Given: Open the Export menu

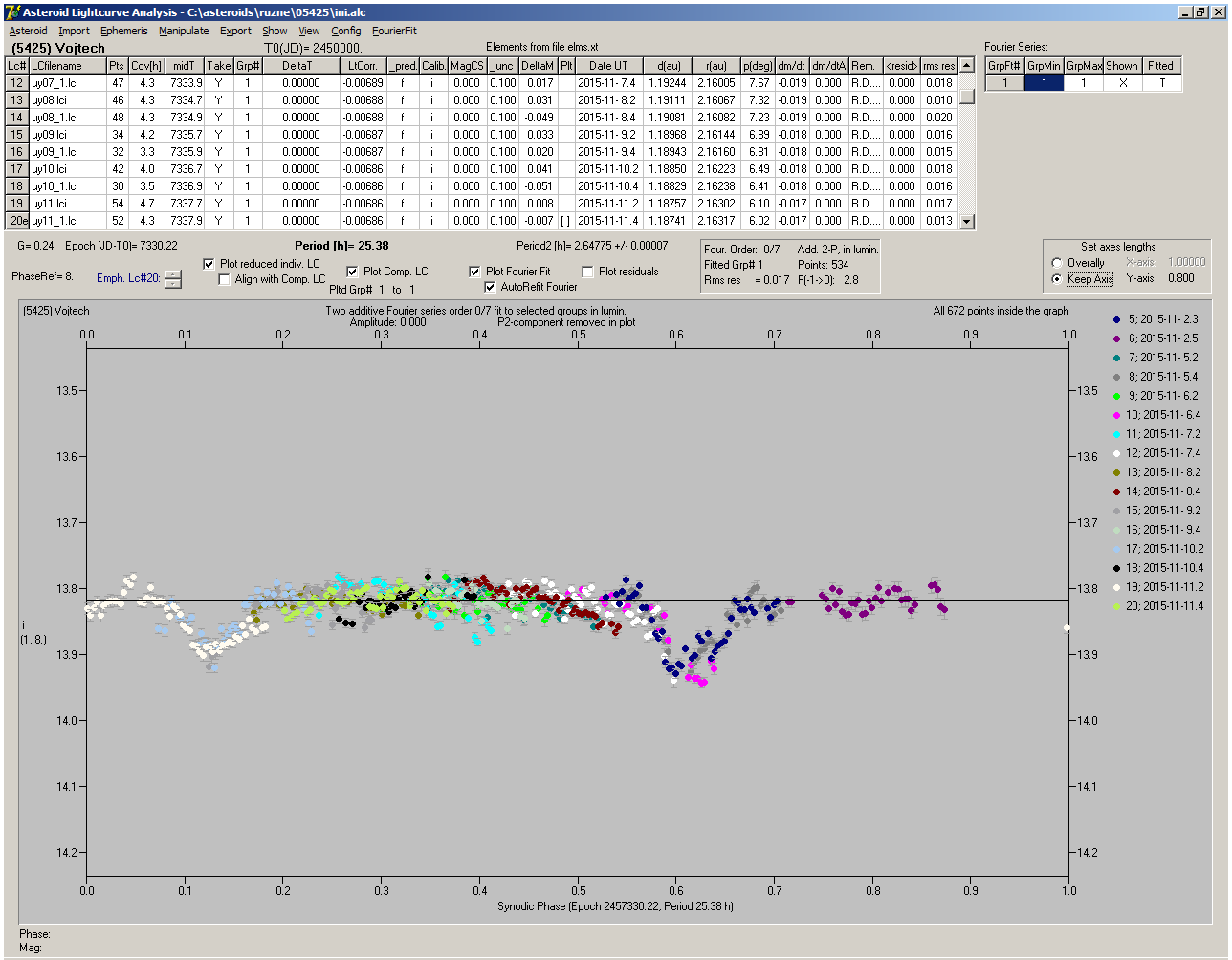Looking at the screenshot, I should pyautogui.click(x=235, y=31).
